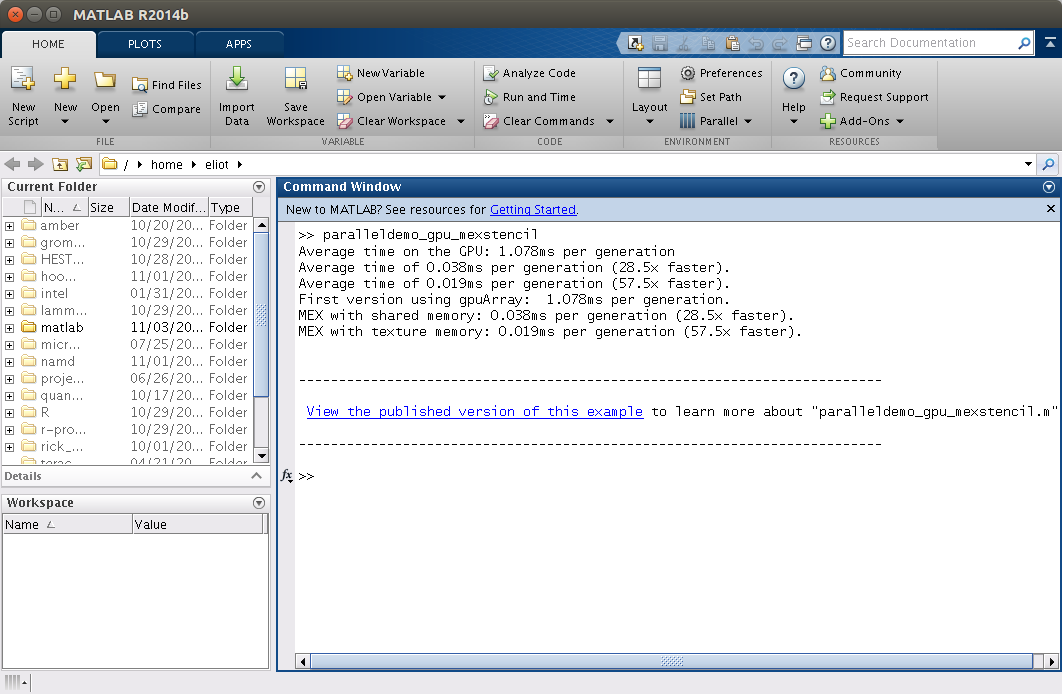Expand the intel folder node
1062x694 pixels.
coord(9,294)
